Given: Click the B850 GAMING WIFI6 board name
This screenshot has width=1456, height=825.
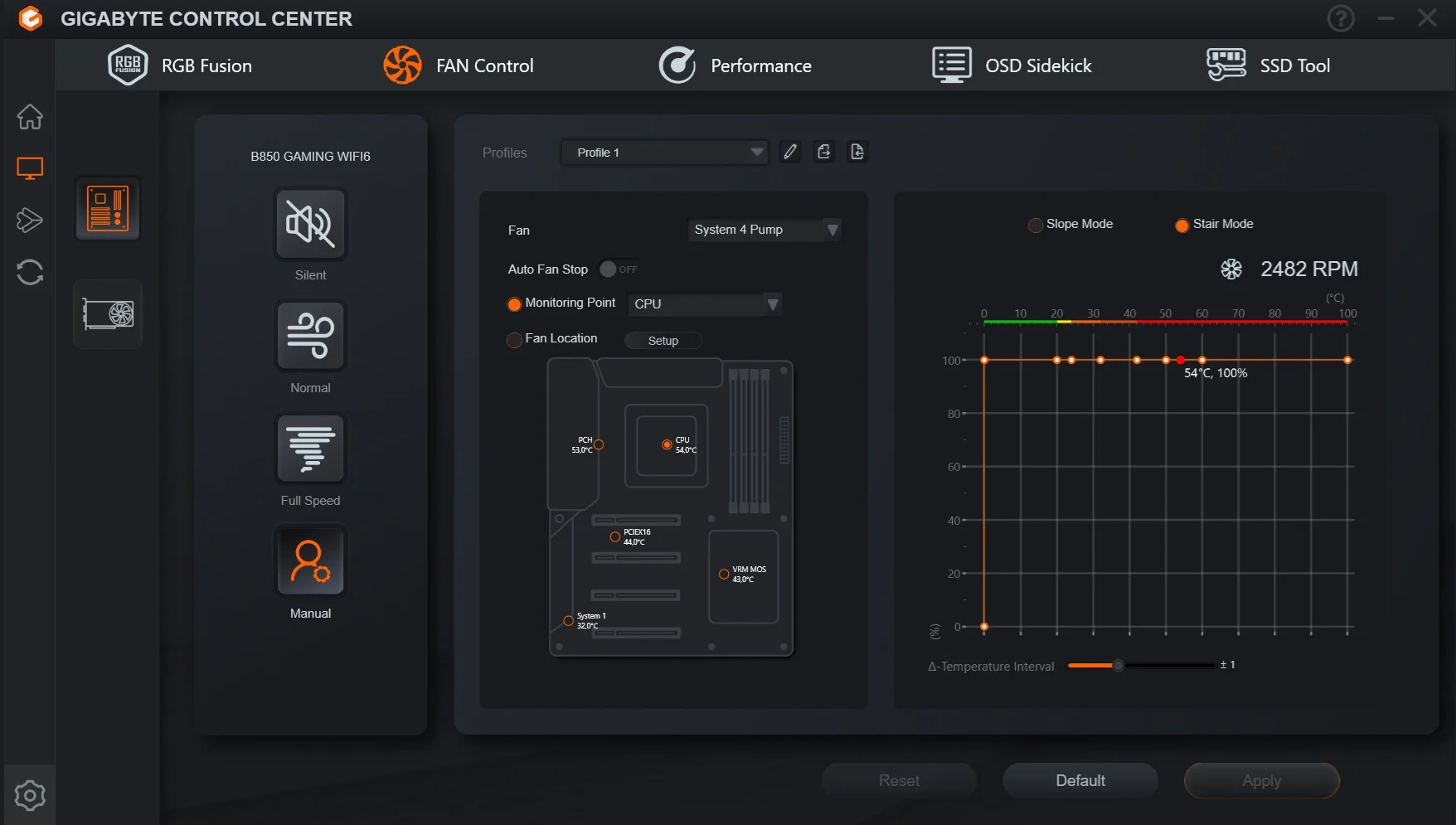Looking at the screenshot, I should (310, 156).
